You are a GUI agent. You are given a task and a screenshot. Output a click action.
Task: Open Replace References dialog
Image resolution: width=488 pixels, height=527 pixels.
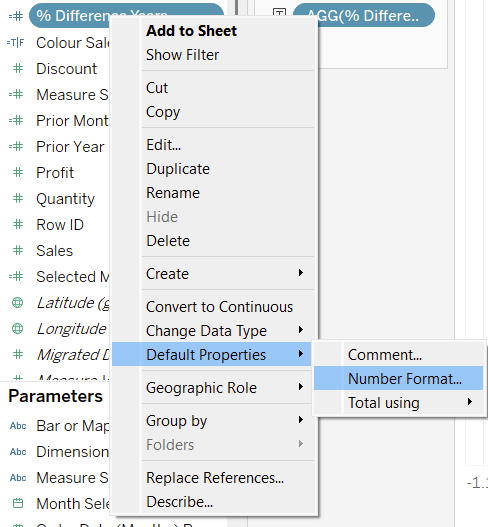click(x=215, y=478)
